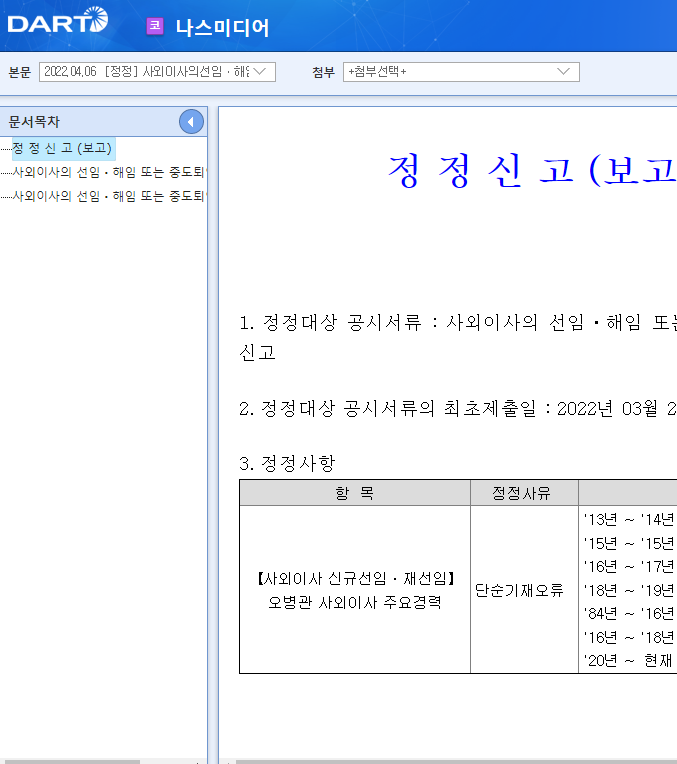Click the 첨부 label
The height and width of the screenshot is (764, 677).
tap(323, 72)
